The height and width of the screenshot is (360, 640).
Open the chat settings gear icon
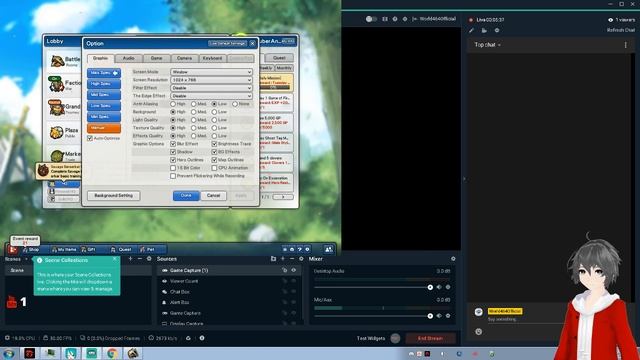497,30
